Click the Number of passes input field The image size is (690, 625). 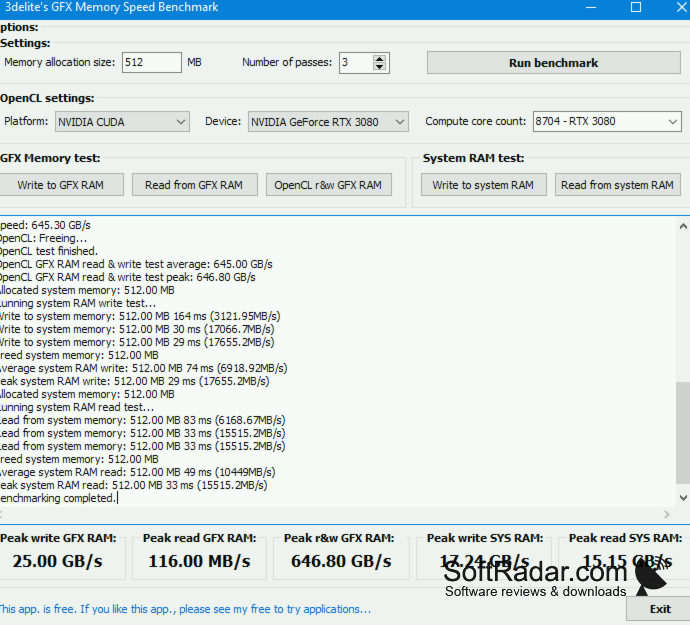click(x=356, y=62)
